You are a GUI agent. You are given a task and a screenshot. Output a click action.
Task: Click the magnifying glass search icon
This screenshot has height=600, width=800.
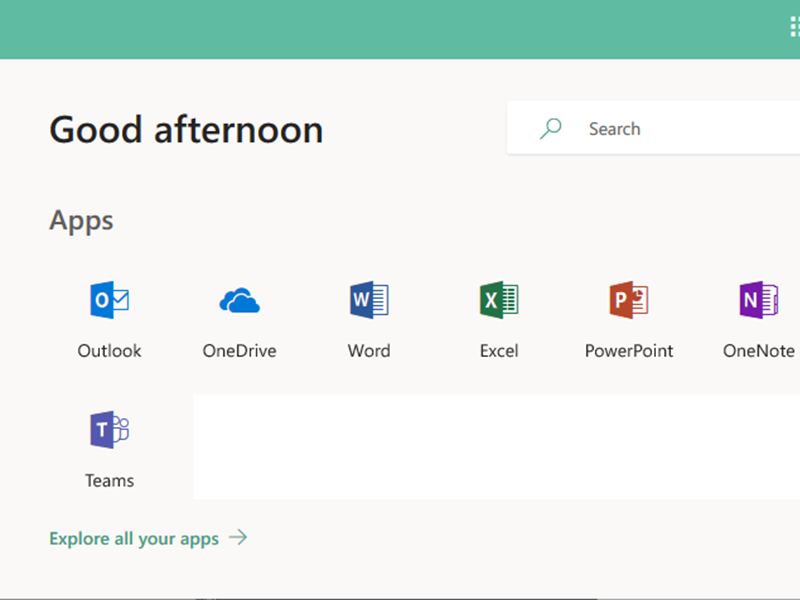550,128
